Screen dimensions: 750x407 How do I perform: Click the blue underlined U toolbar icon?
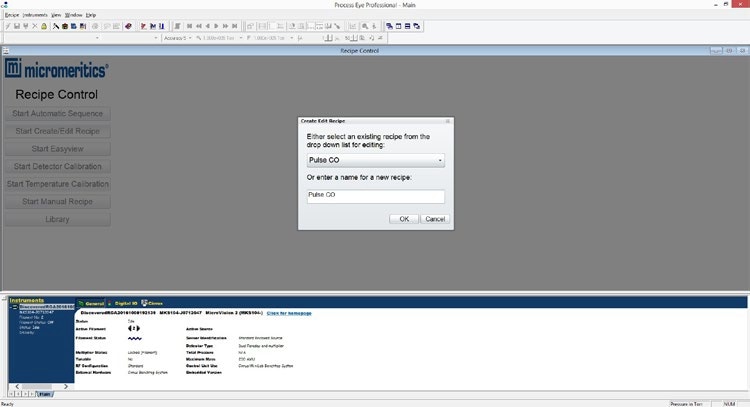[x=162, y=26]
